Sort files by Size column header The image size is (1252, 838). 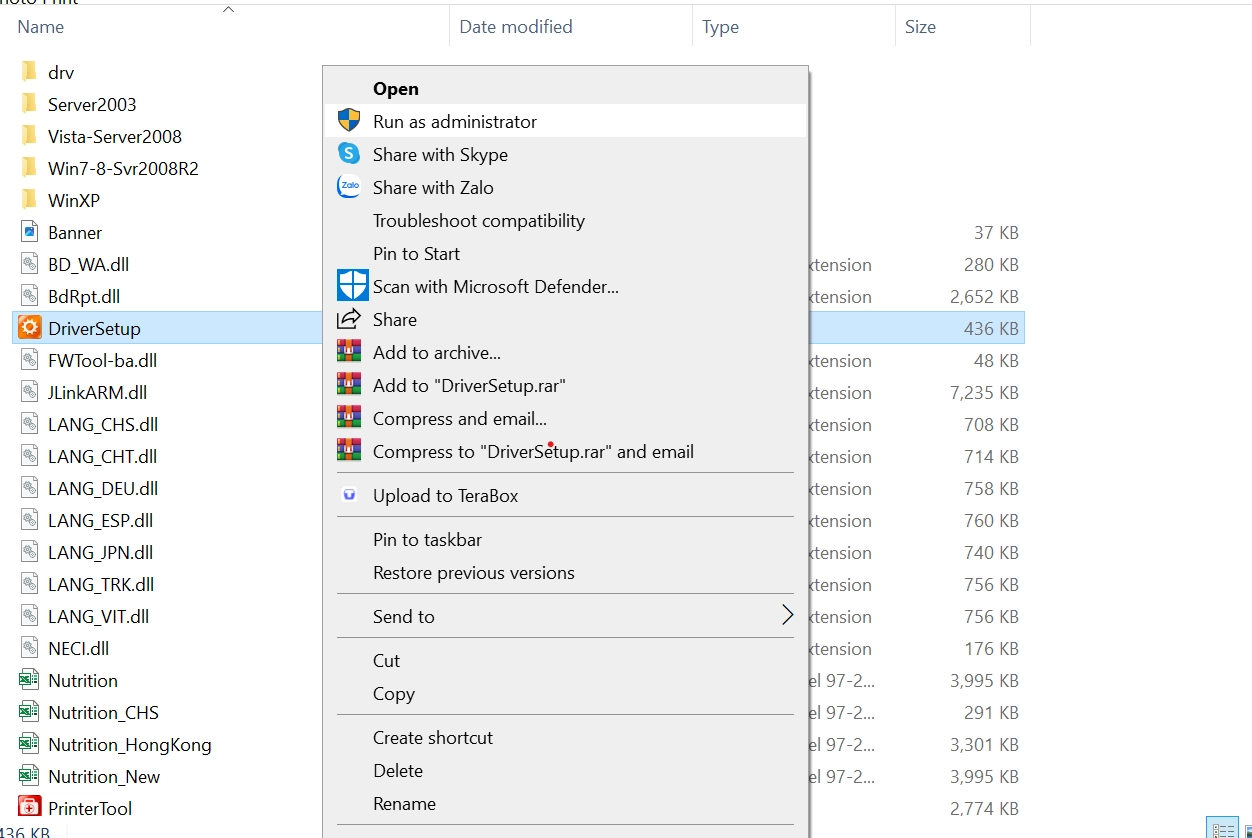pos(920,27)
